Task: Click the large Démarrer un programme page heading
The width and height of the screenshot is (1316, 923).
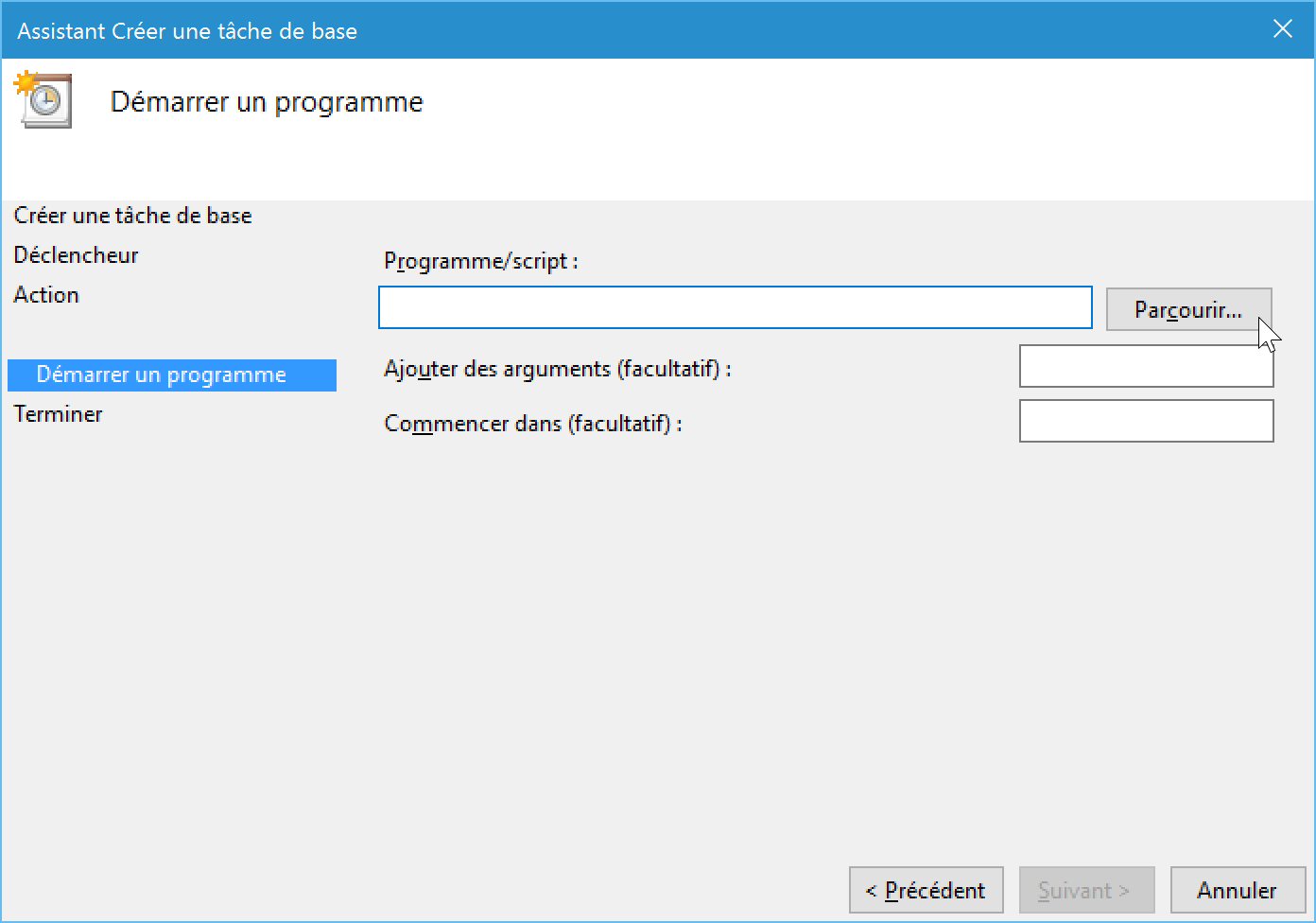Action: 267,102
